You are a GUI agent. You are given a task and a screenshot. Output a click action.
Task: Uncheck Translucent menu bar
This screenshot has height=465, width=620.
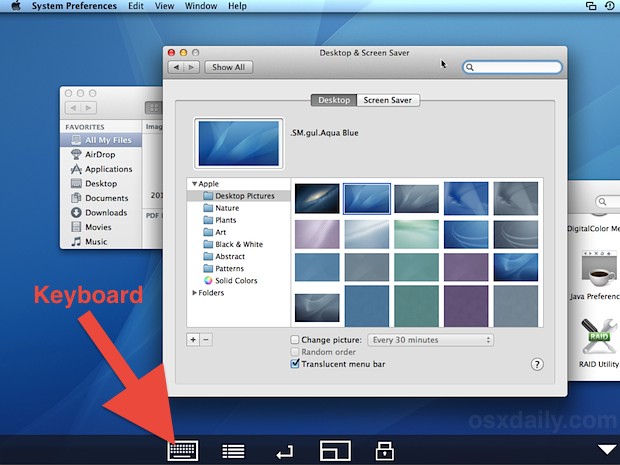(x=295, y=364)
